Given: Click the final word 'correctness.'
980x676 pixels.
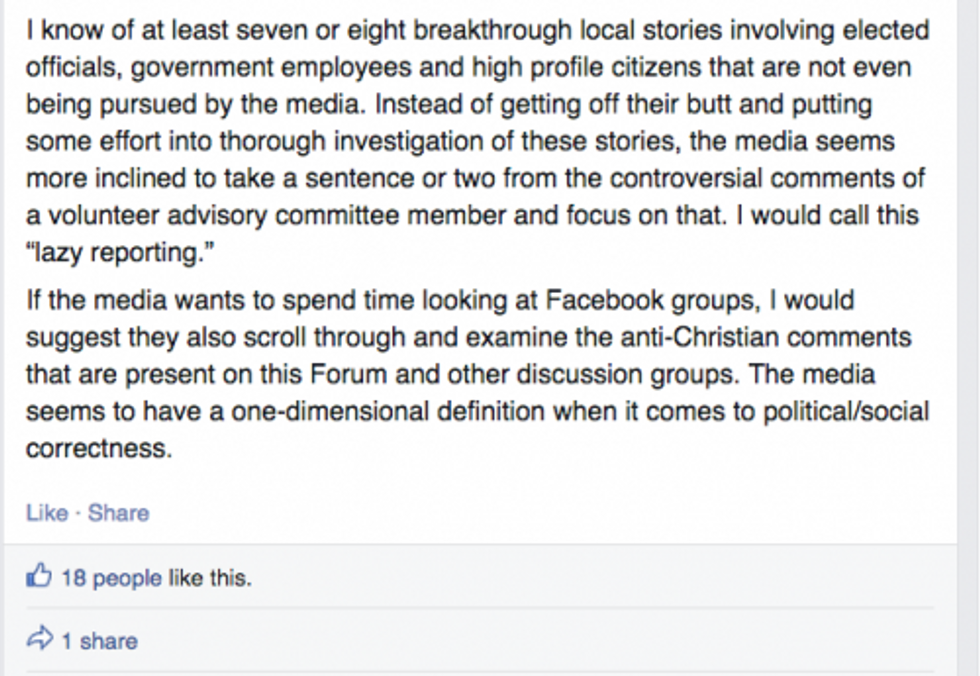Looking at the screenshot, I should tap(99, 448).
